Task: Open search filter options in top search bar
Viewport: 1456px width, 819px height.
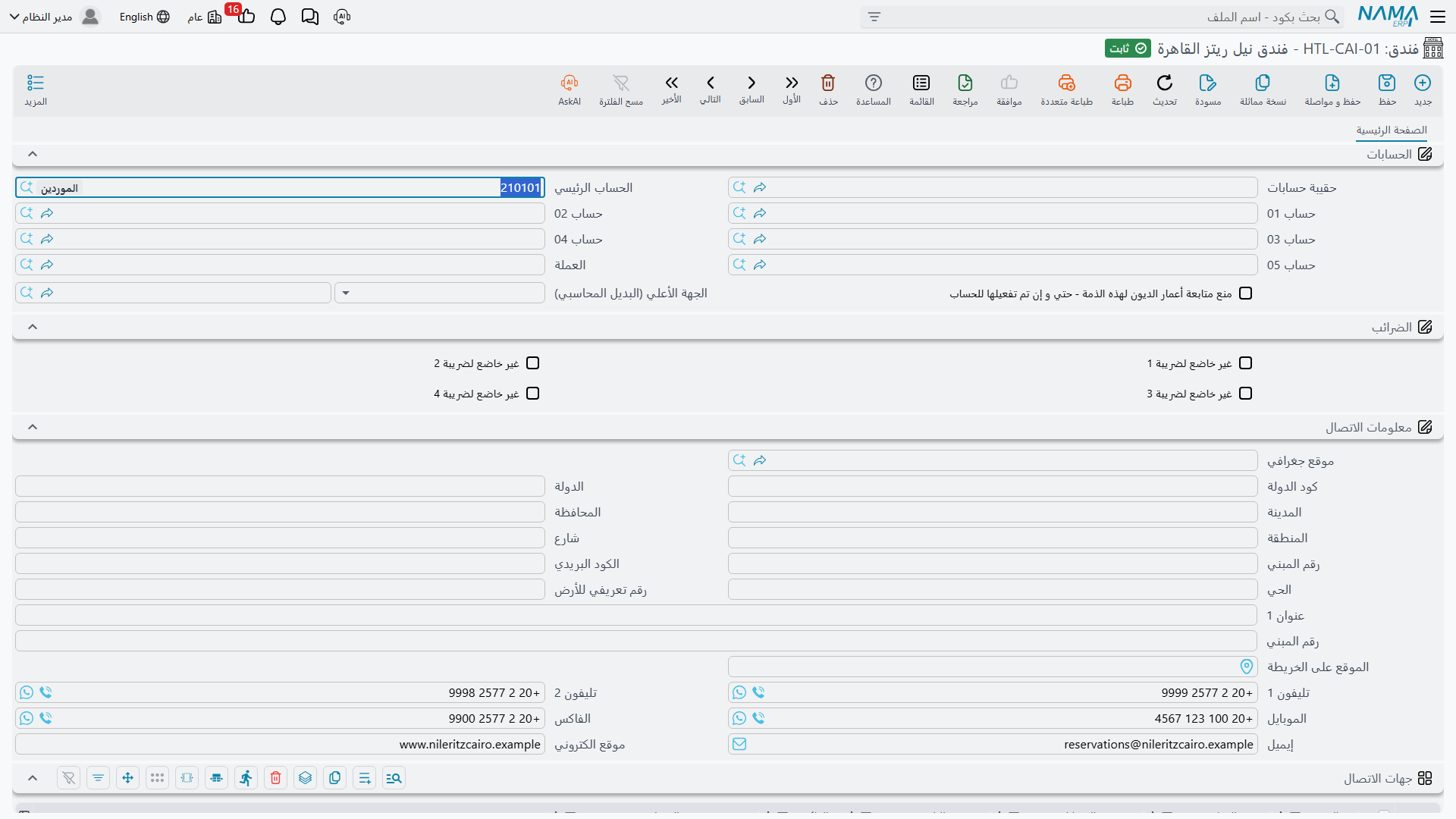Action: click(x=874, y=17)
